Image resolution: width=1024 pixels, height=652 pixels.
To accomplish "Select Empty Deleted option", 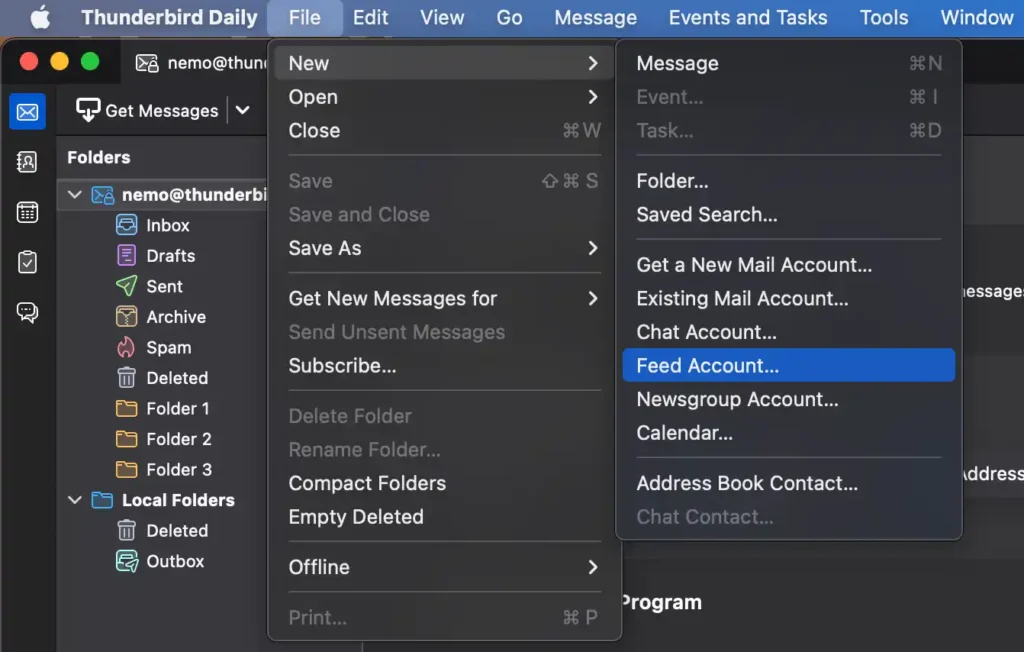I will pyautogui.click(x=444, y=517).
